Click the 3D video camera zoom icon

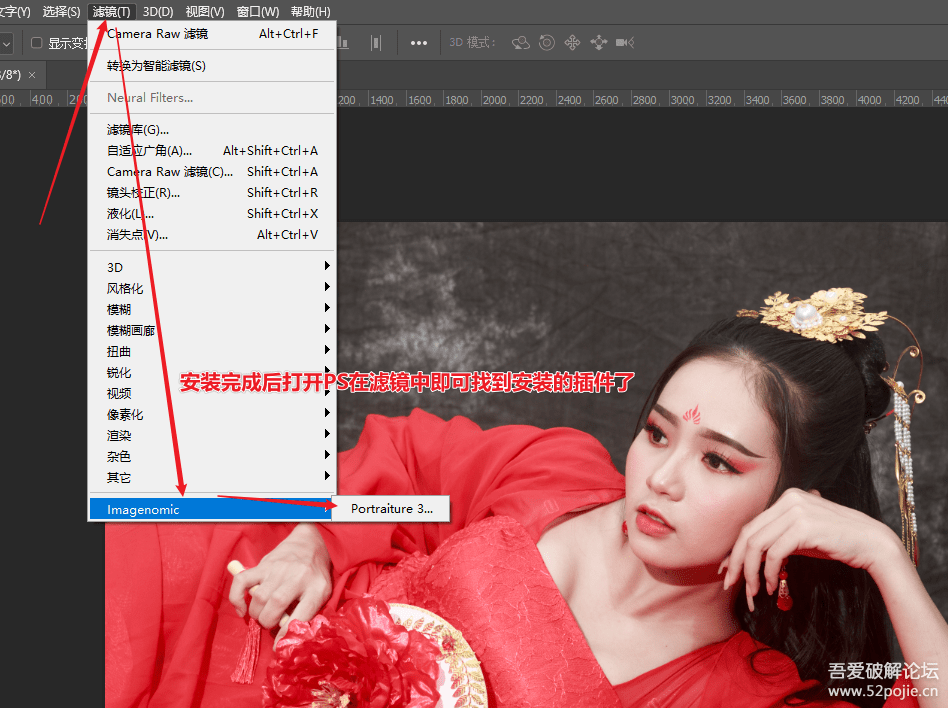point(625,43)
